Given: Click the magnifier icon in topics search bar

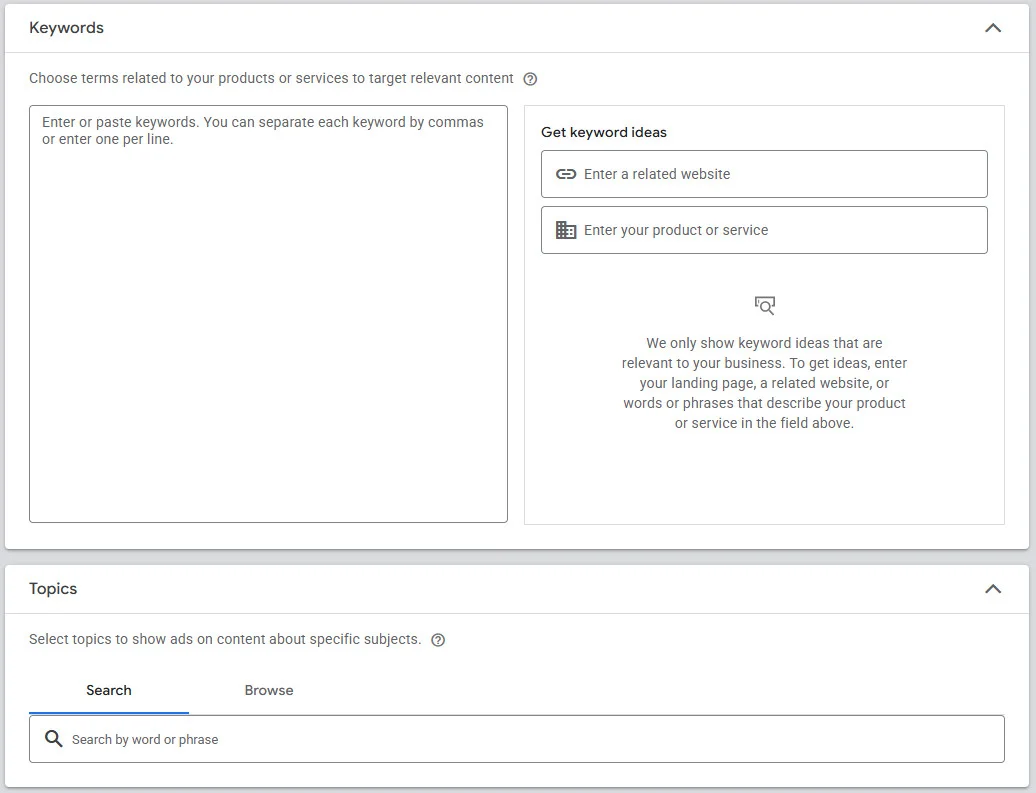Looking at the screenshot, I should pyautogui.click(x=54, y=738).
